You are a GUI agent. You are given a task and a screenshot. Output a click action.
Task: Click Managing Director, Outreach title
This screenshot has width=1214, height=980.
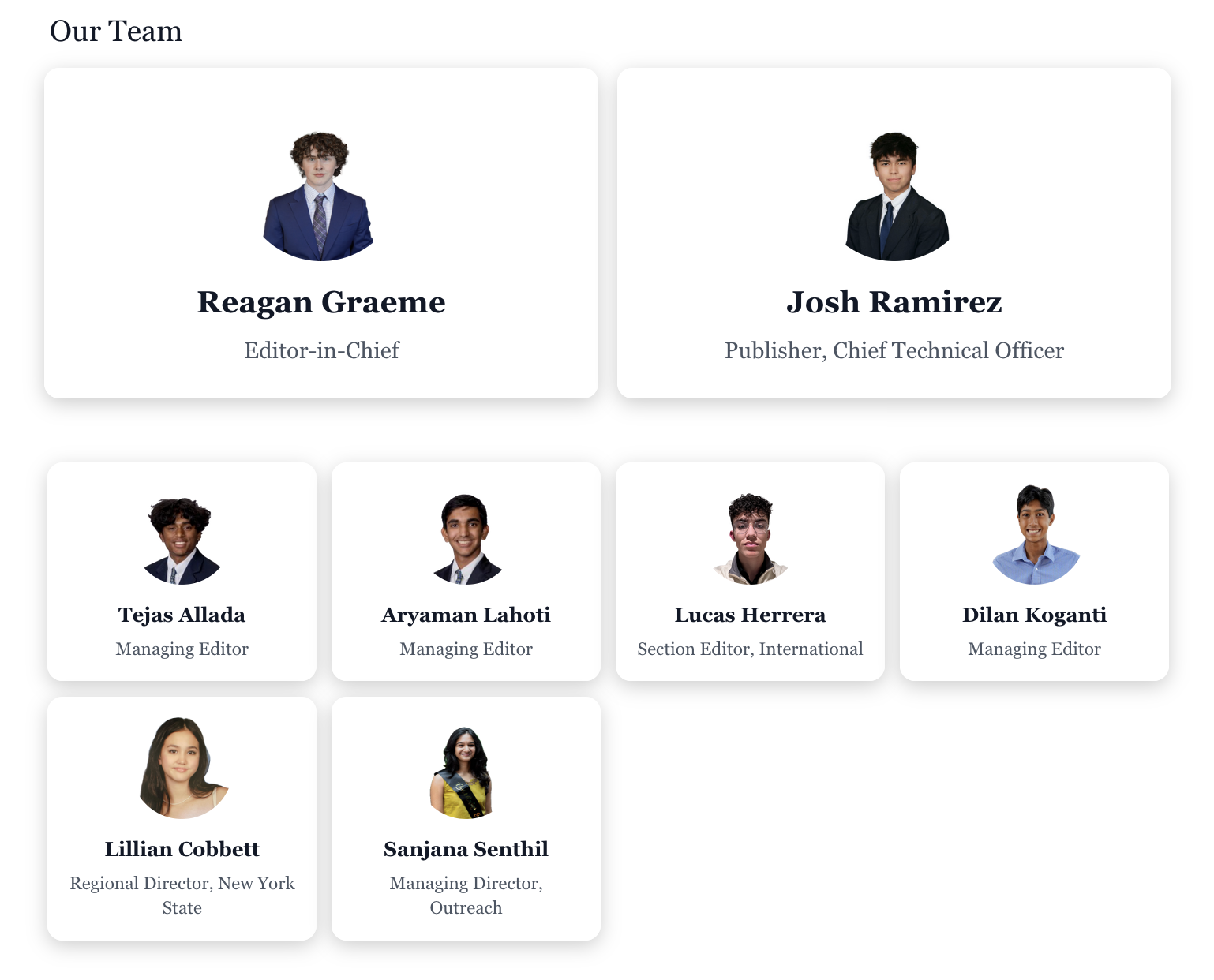coord(466,896)
